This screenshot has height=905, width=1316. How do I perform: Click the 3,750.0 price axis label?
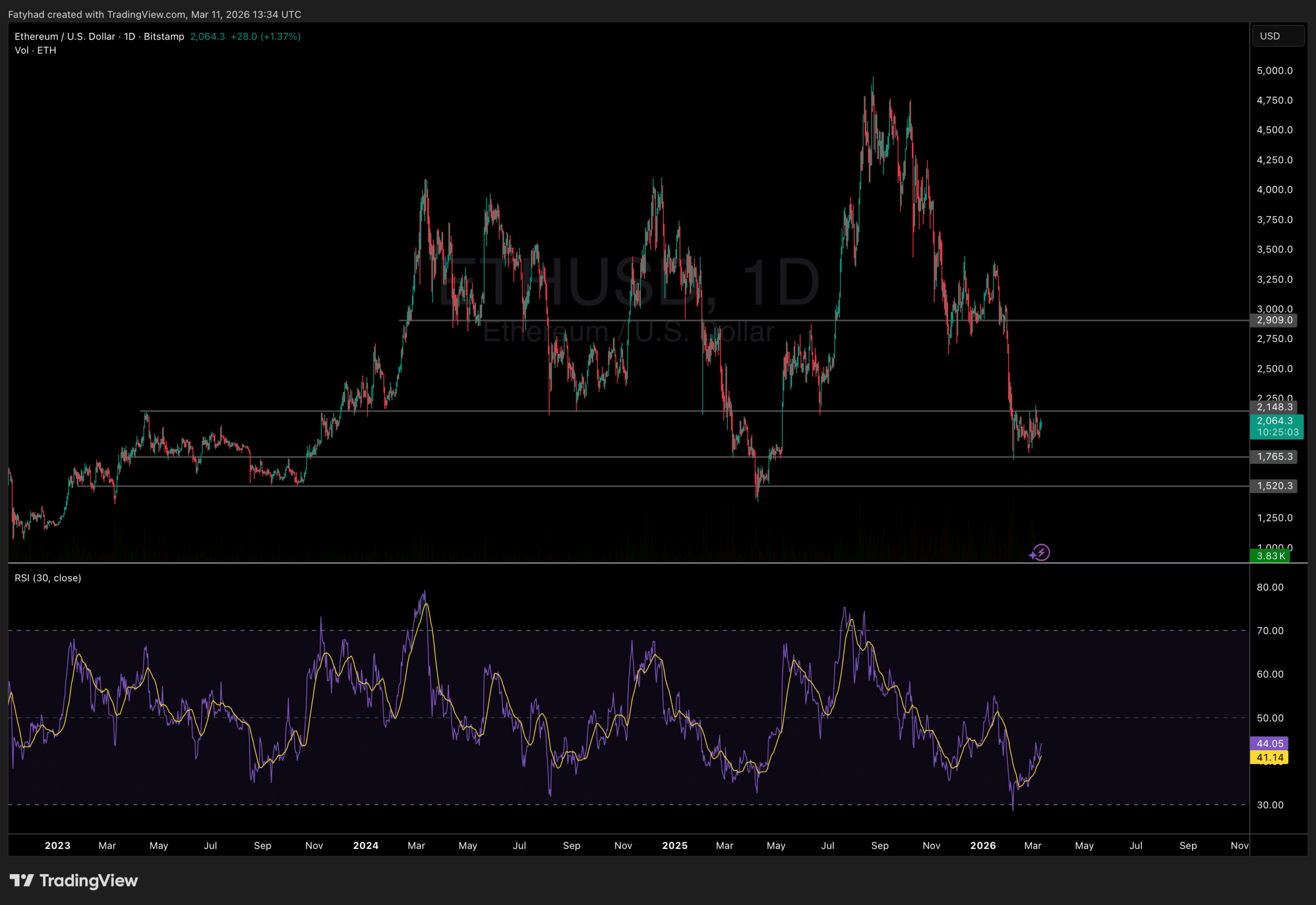[1275, 220]
